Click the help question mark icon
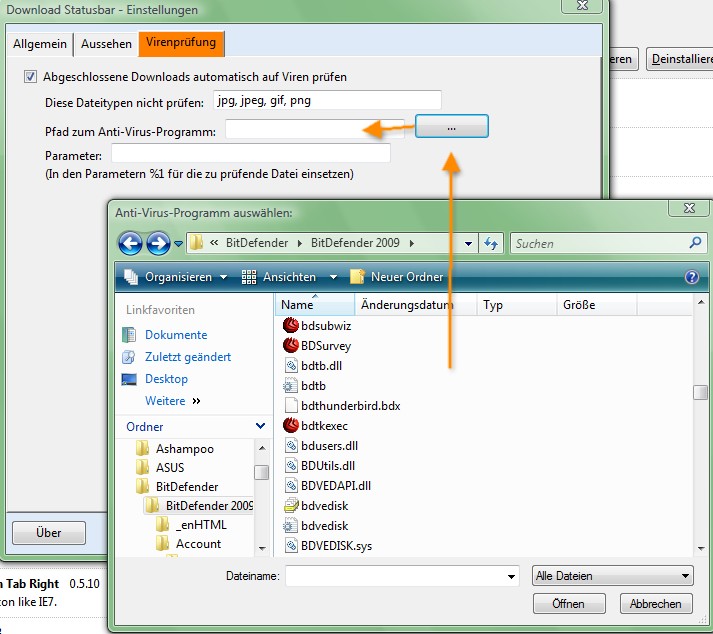This screenshot has height=634, width=713. pyautogui.click(x=692, y=277)
